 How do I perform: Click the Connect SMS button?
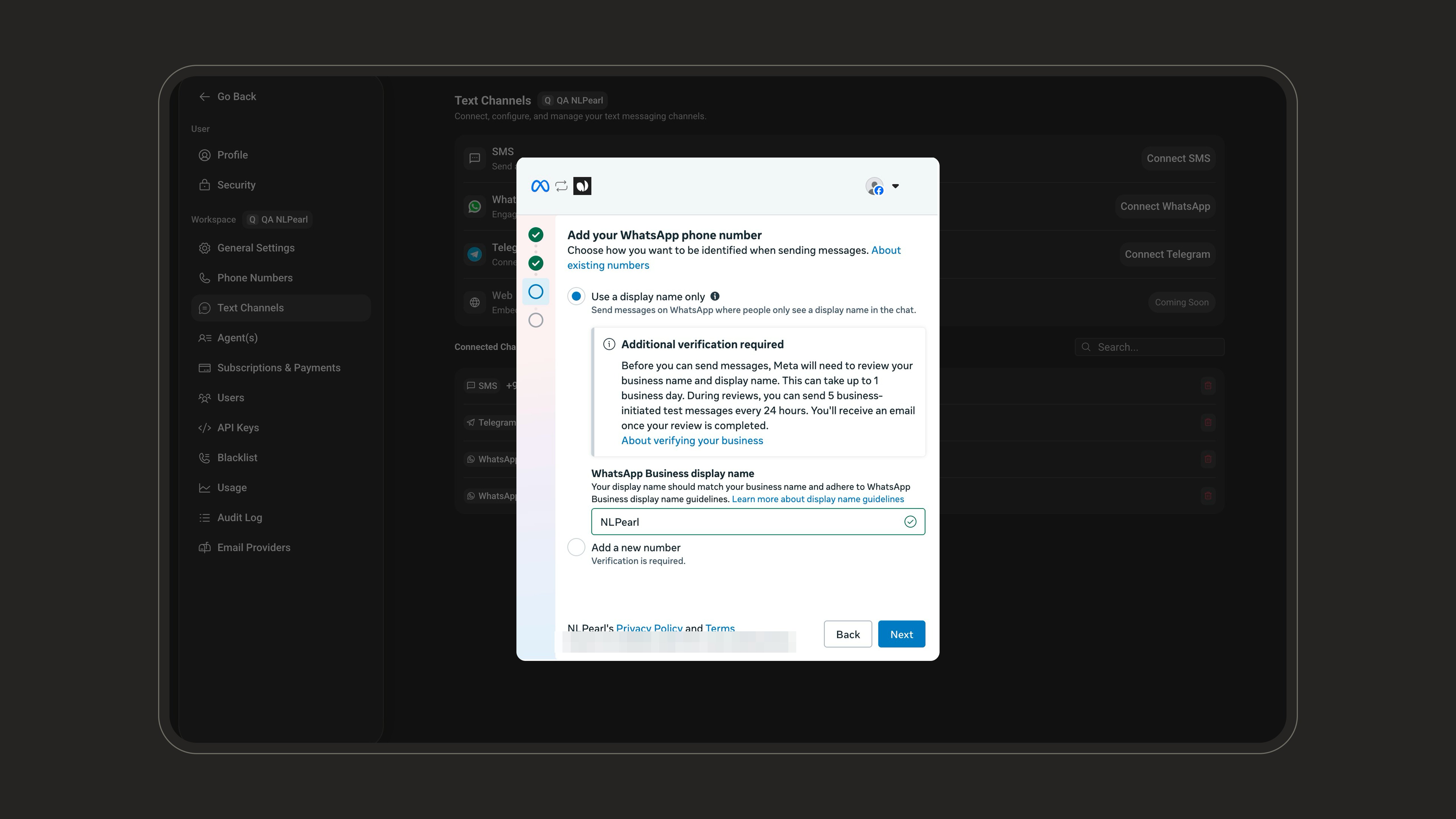[x=1178, y=158]
